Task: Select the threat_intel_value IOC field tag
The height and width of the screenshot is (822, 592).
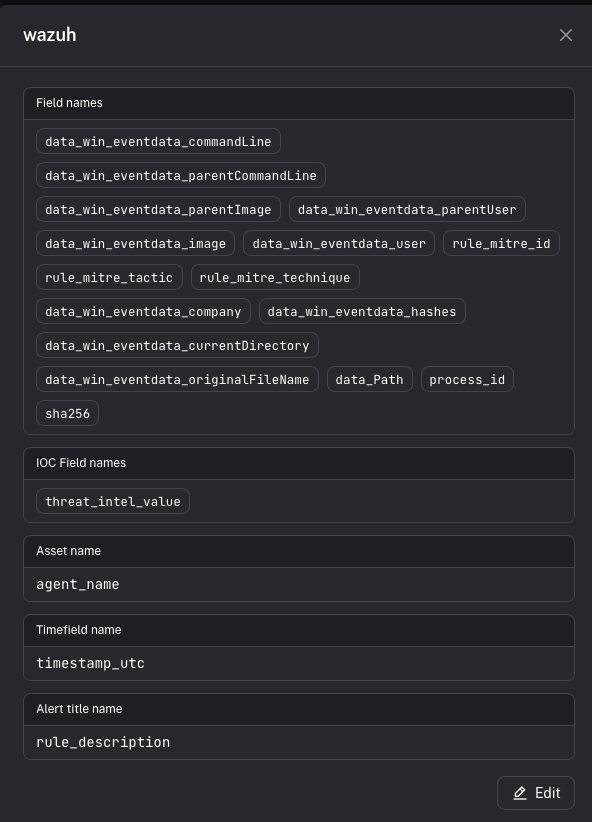Action: tap(112, 501)
